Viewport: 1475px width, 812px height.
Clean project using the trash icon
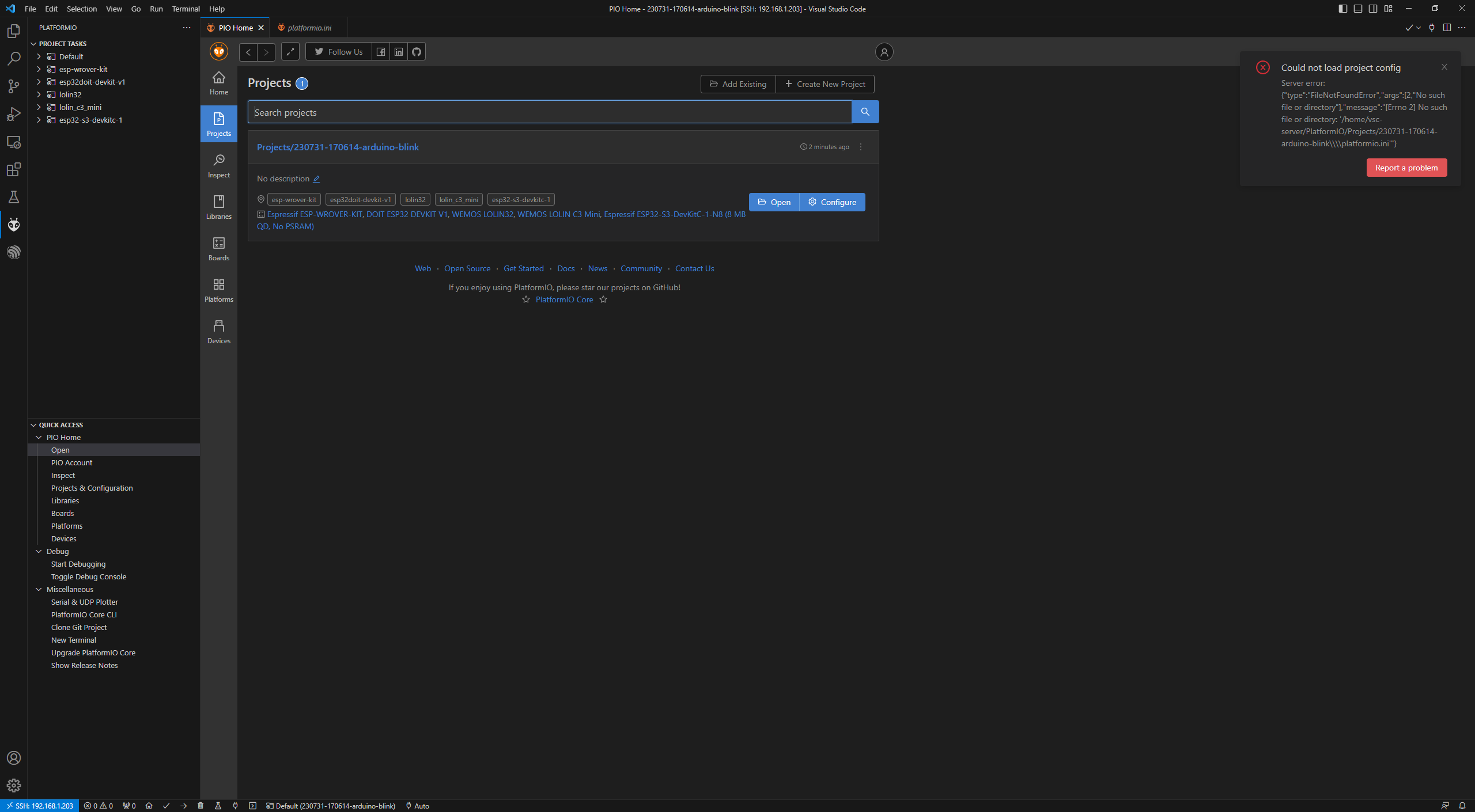click(x=201, y=806)
